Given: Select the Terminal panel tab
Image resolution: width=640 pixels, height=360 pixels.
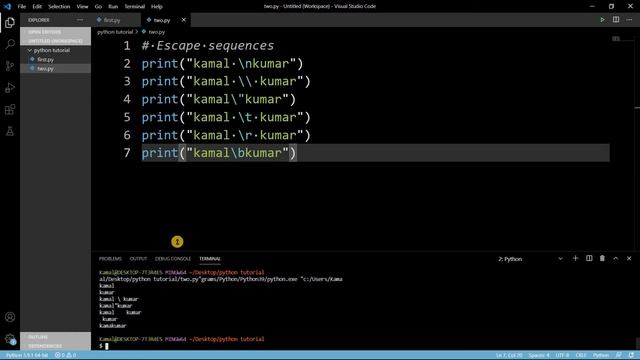Looking at the screenshot, I should click(x=210, y=259).
